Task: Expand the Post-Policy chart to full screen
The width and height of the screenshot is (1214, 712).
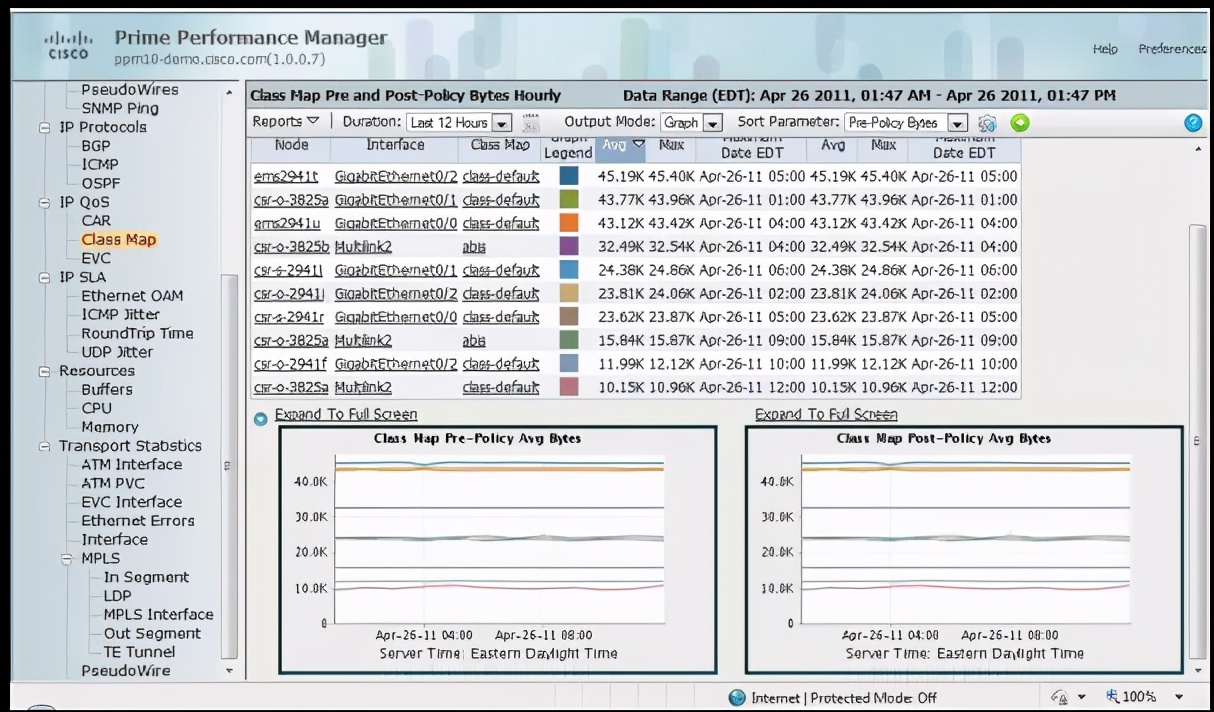Action: point(826,414)
